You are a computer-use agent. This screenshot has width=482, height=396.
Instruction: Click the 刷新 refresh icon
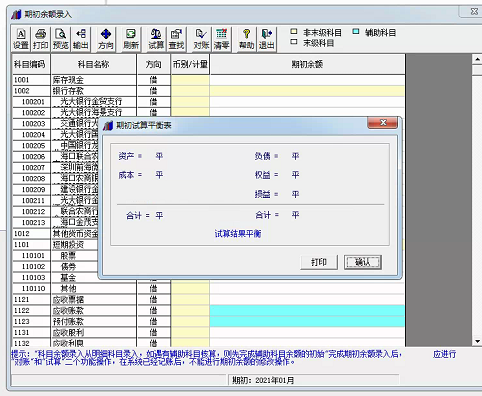(x=131, y=39)
